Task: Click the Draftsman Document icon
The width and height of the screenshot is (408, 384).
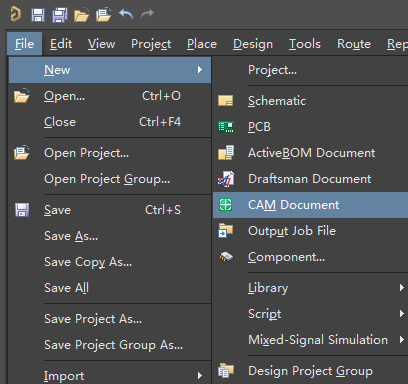Action: [226, 179]
